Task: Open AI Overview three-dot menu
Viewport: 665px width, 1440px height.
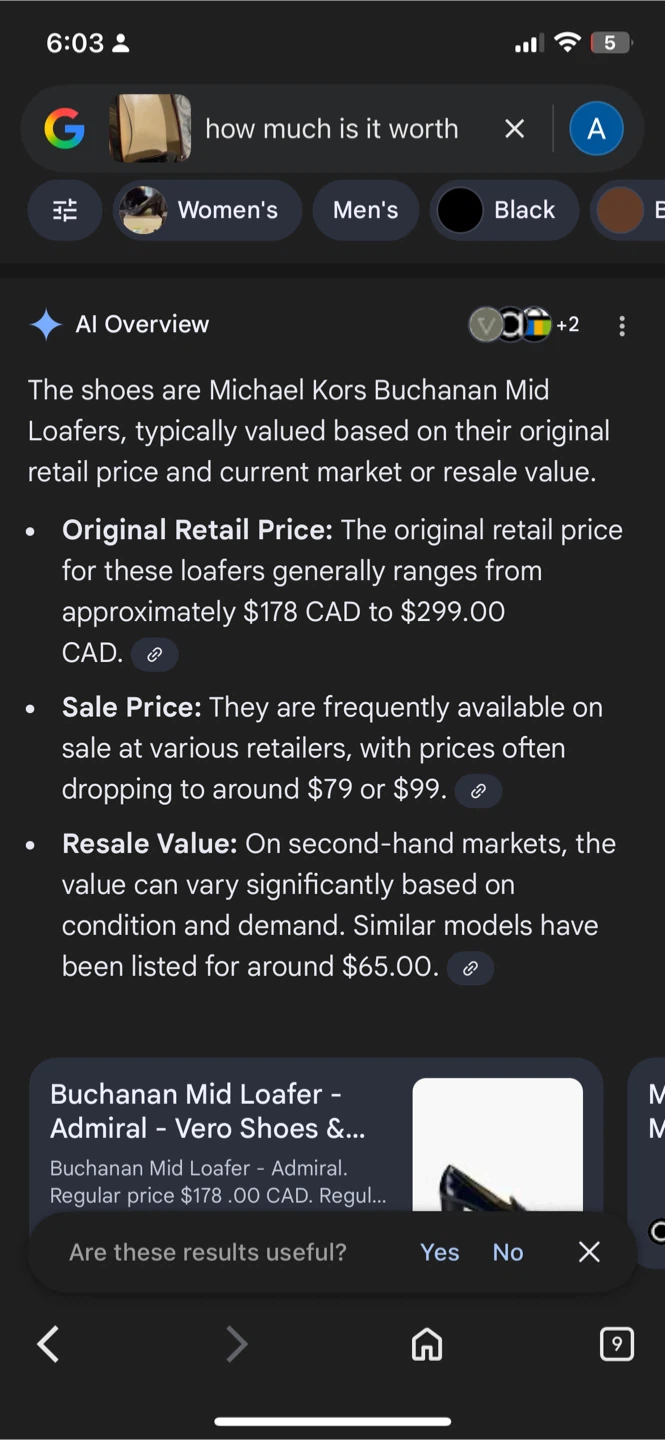Action: point(622,326)
